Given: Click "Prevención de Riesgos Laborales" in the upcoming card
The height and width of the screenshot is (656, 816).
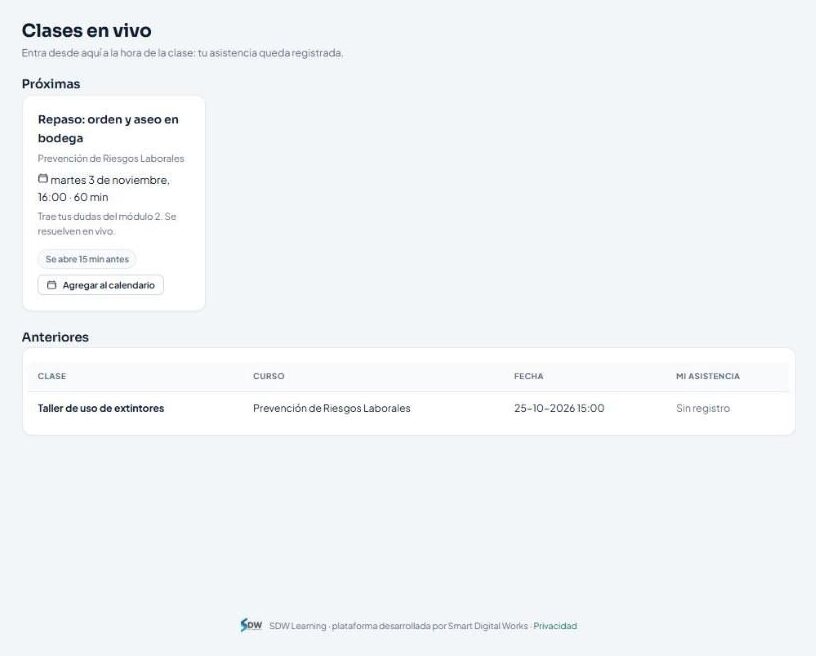Looking at the screenshot, I should [111, 159].
